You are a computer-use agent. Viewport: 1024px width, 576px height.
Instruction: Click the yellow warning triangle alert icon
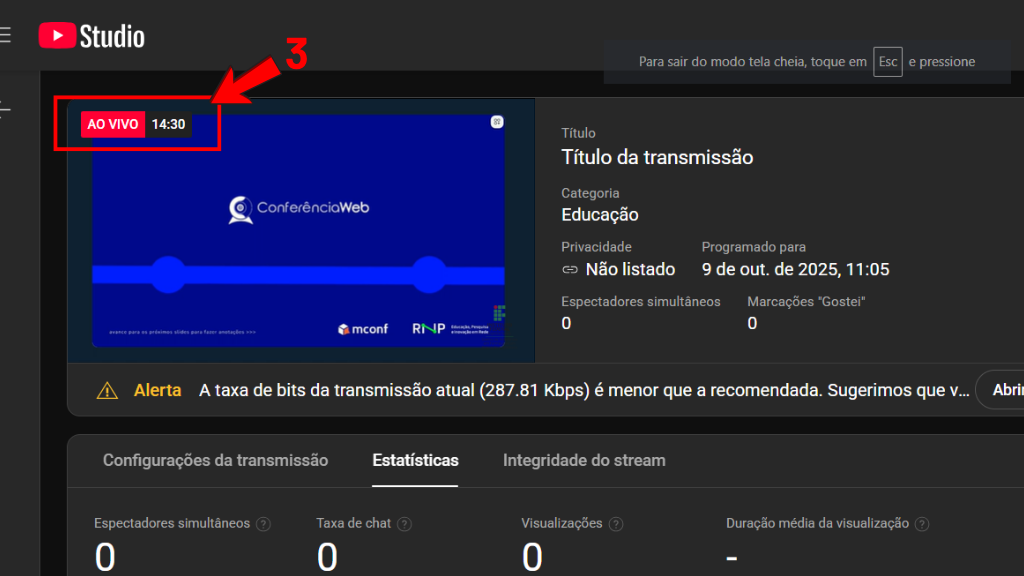click(x=107, y=390)
